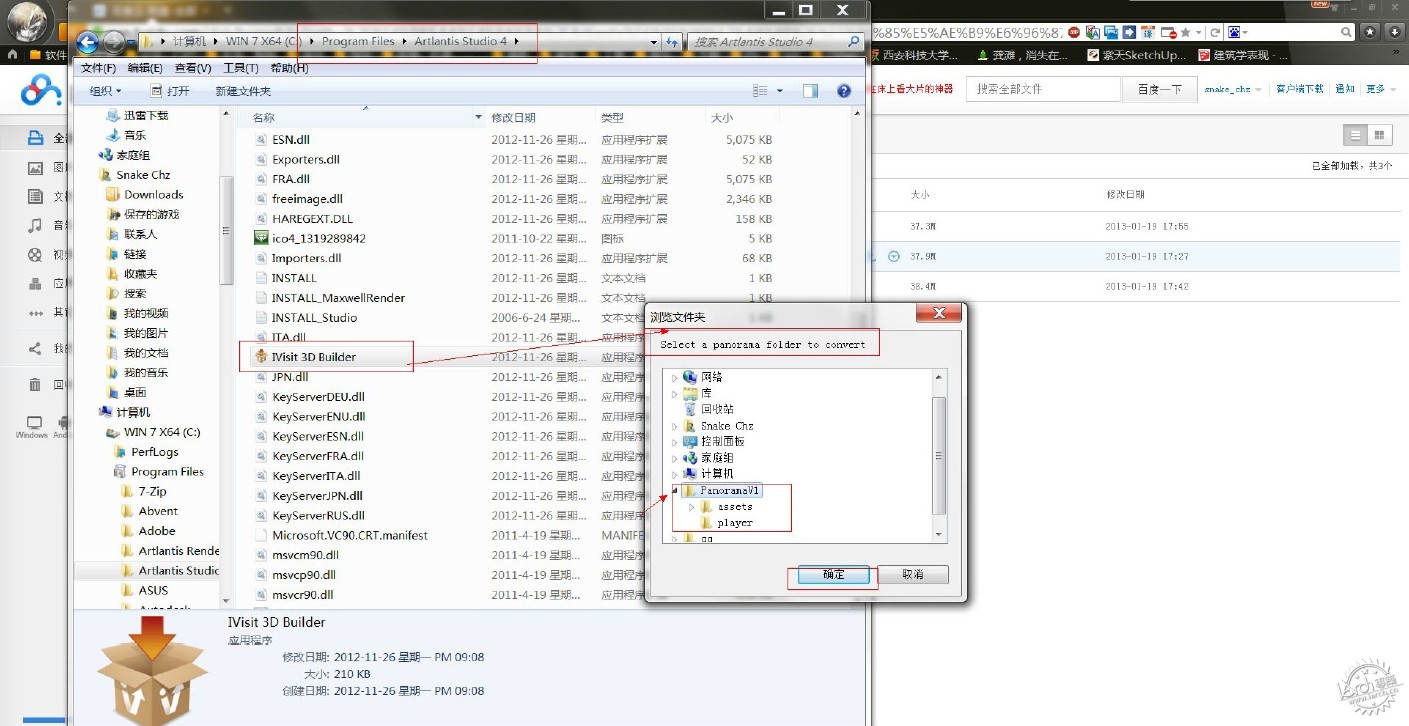Click the magnifier in Artlantis Studio 4 search box
The width and height of the screenshot is (1409, 726).
(853, 42)
